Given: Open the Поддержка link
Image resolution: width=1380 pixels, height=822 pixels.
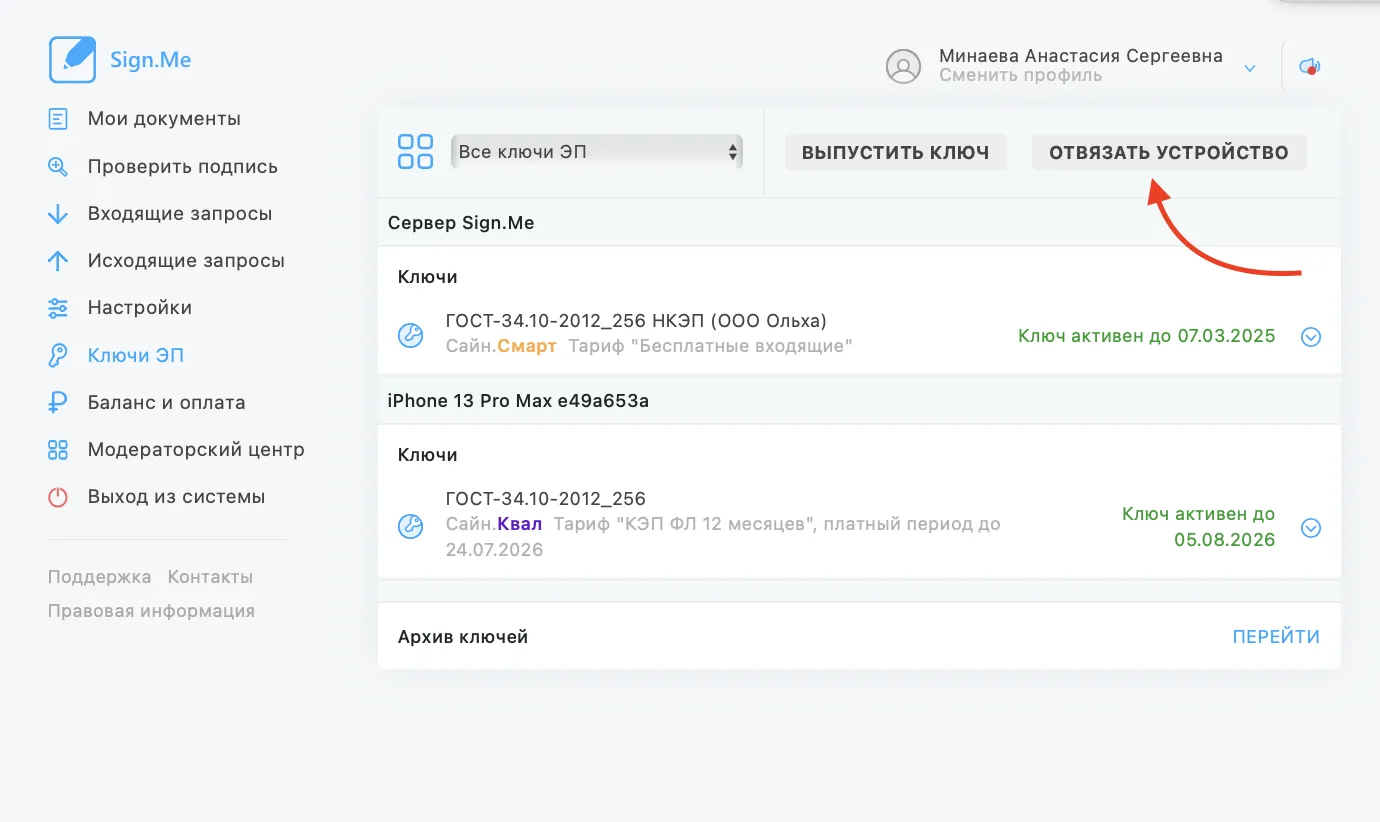Looking at the screenshot, I should click(99, 577).
